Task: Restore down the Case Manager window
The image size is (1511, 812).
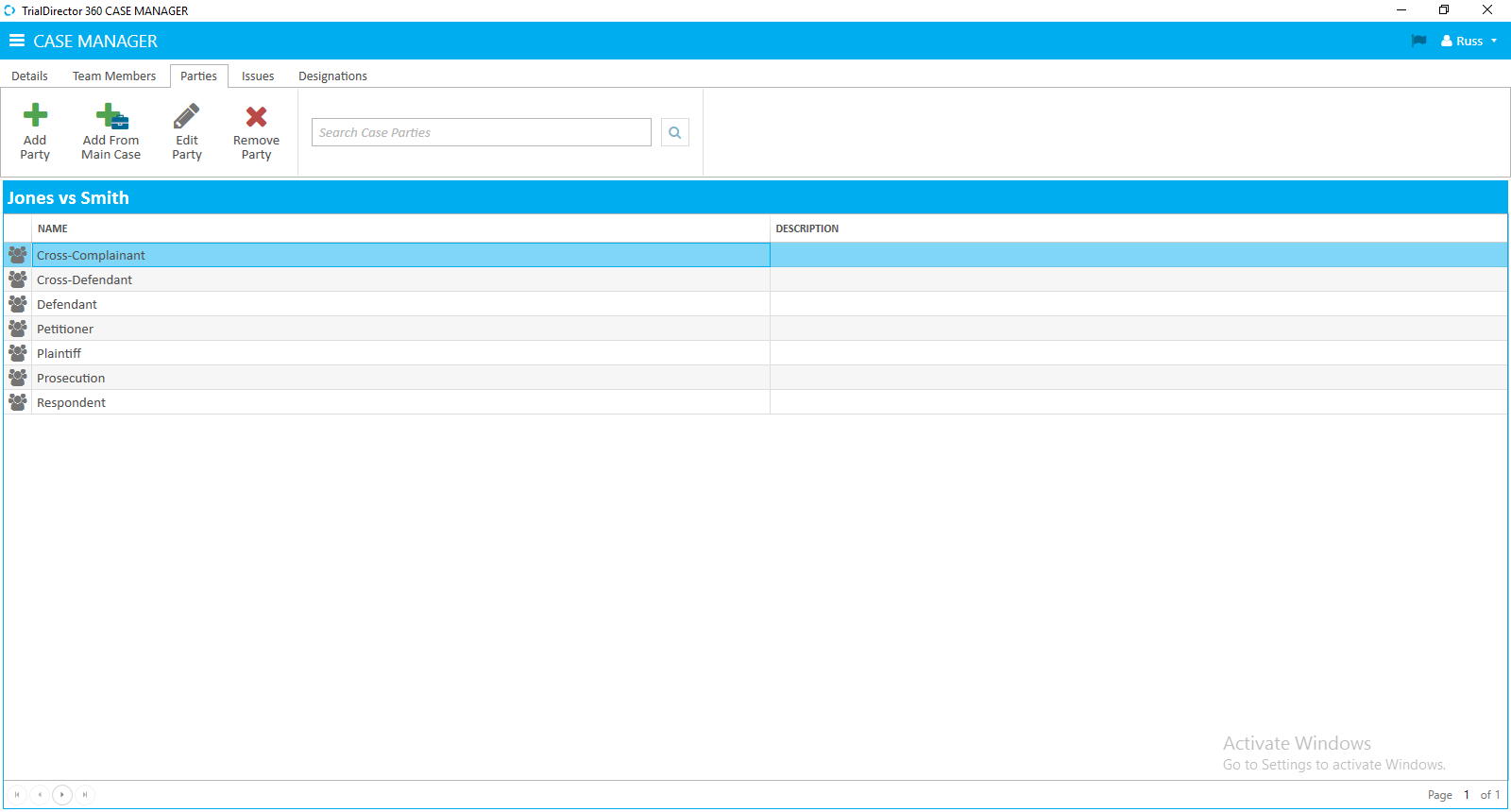Action: click(x=1444, y=10)
